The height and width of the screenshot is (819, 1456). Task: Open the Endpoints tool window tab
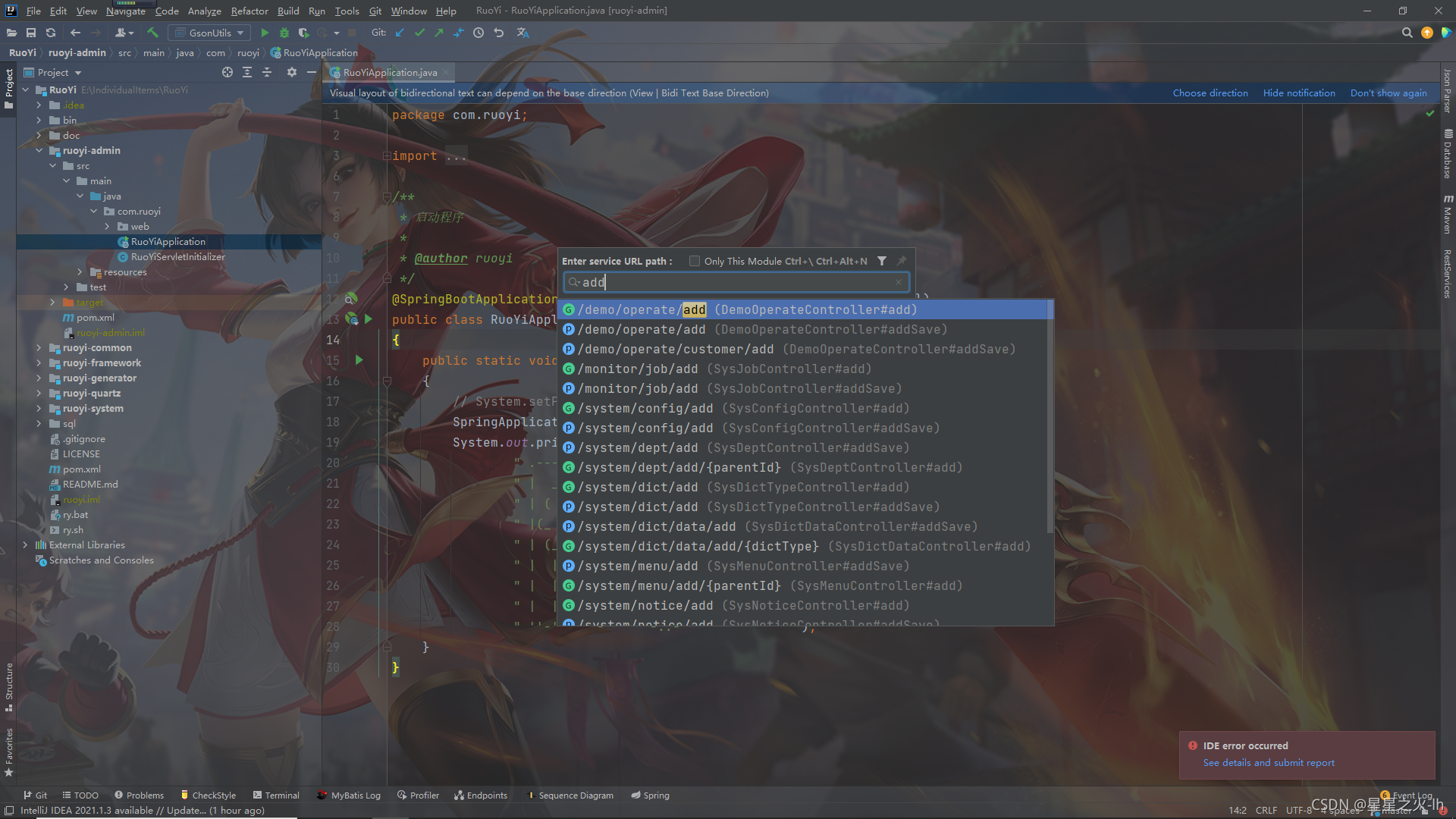pyautogui.click(x=481, y=795)
